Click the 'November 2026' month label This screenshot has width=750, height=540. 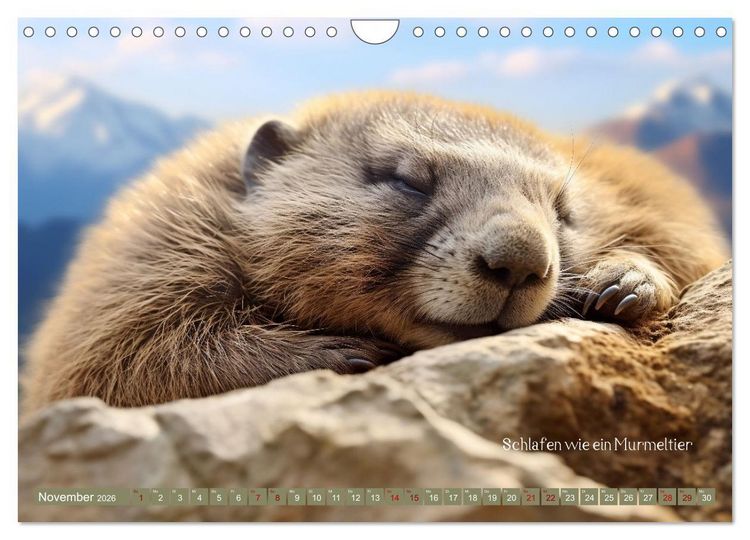point(77,497)
